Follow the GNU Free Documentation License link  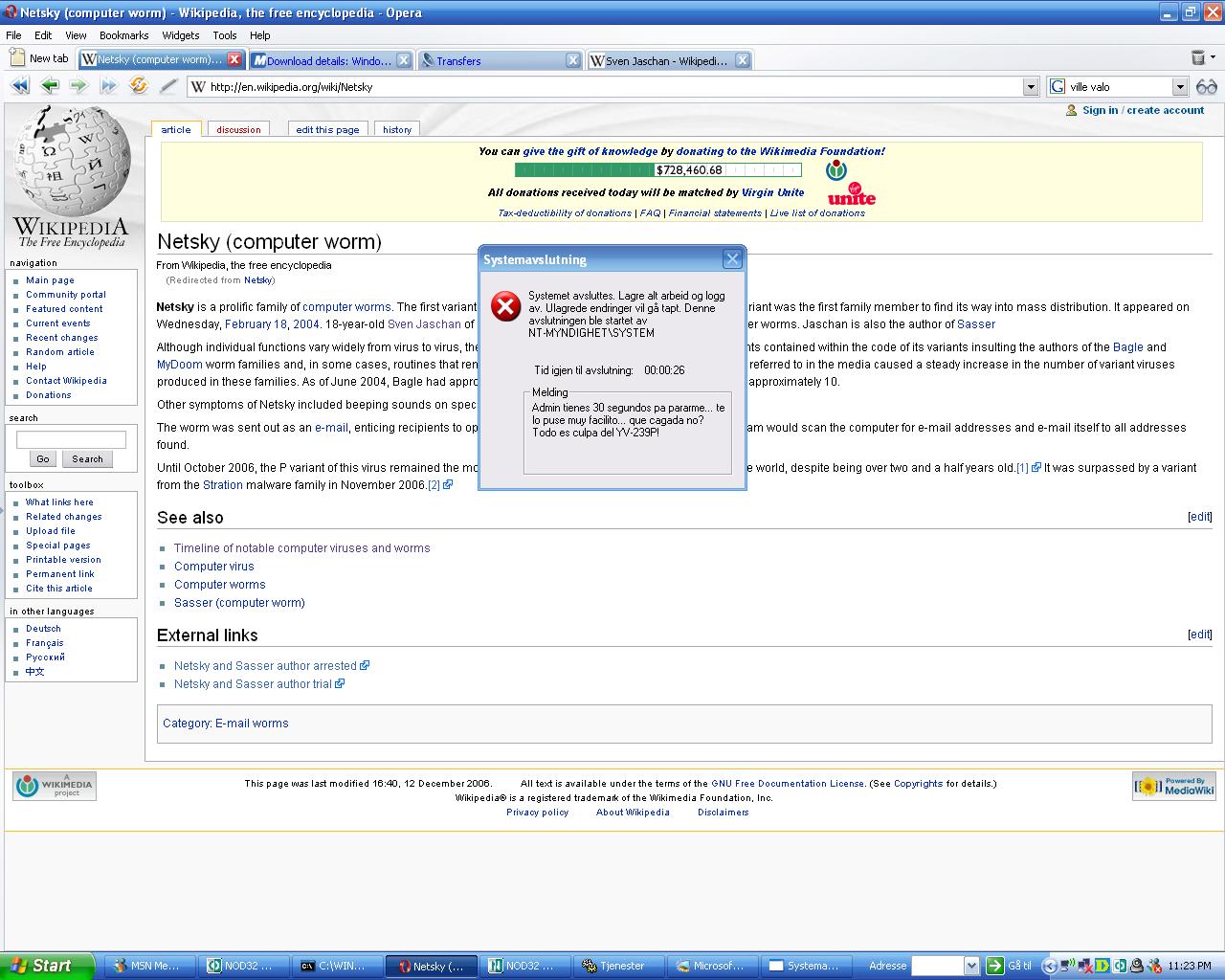pyautogui.click(x=788, y=784)
